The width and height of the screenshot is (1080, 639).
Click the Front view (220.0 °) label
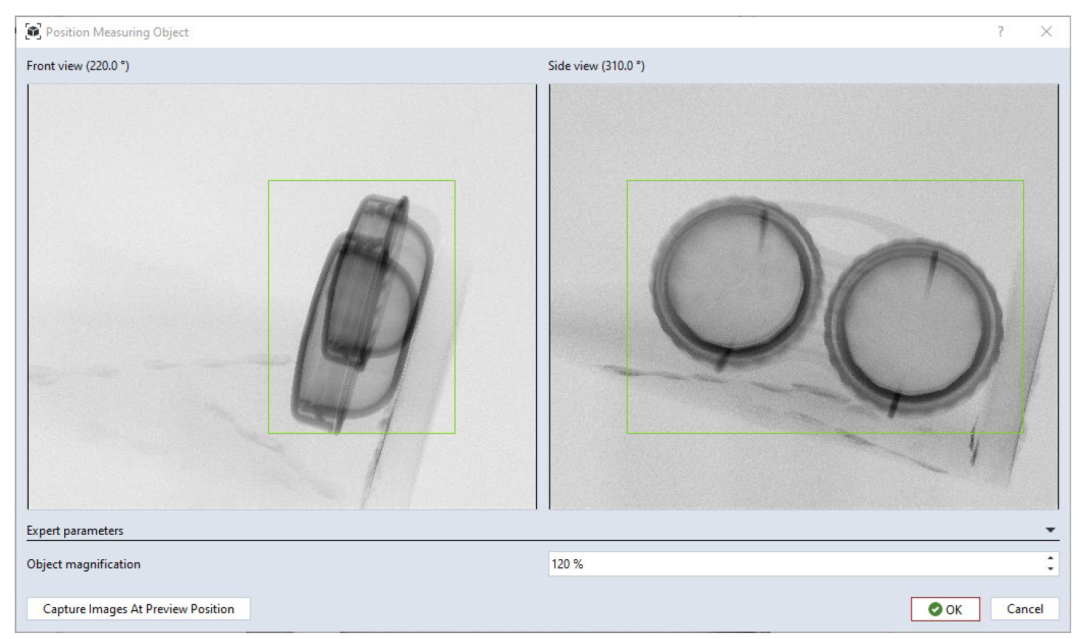78,66
